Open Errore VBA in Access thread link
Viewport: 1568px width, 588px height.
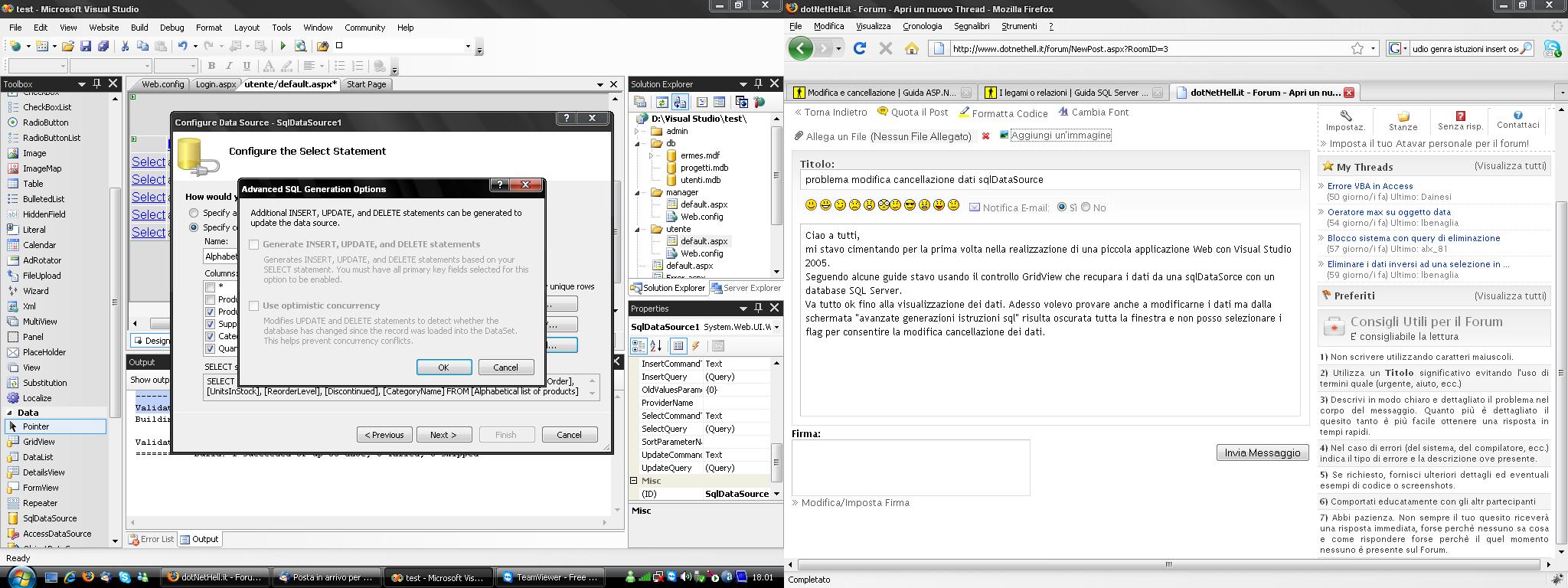click(1370, 186)
